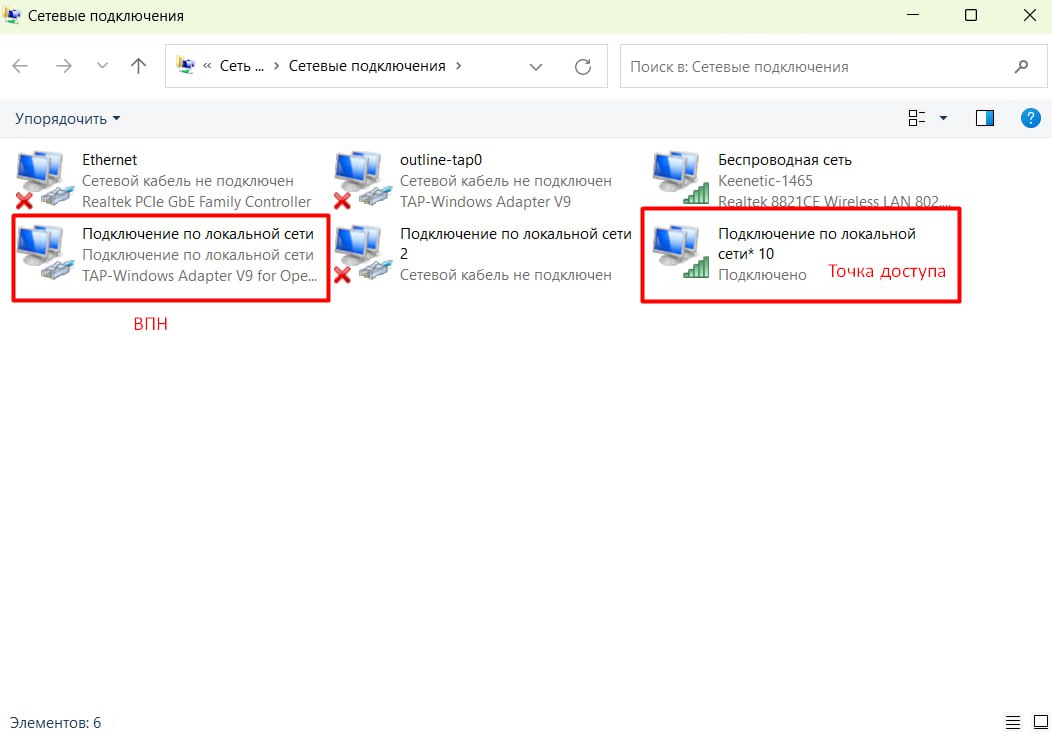
Task: Click the Сеть breadcrumb segment
Action: coord(241,66)
